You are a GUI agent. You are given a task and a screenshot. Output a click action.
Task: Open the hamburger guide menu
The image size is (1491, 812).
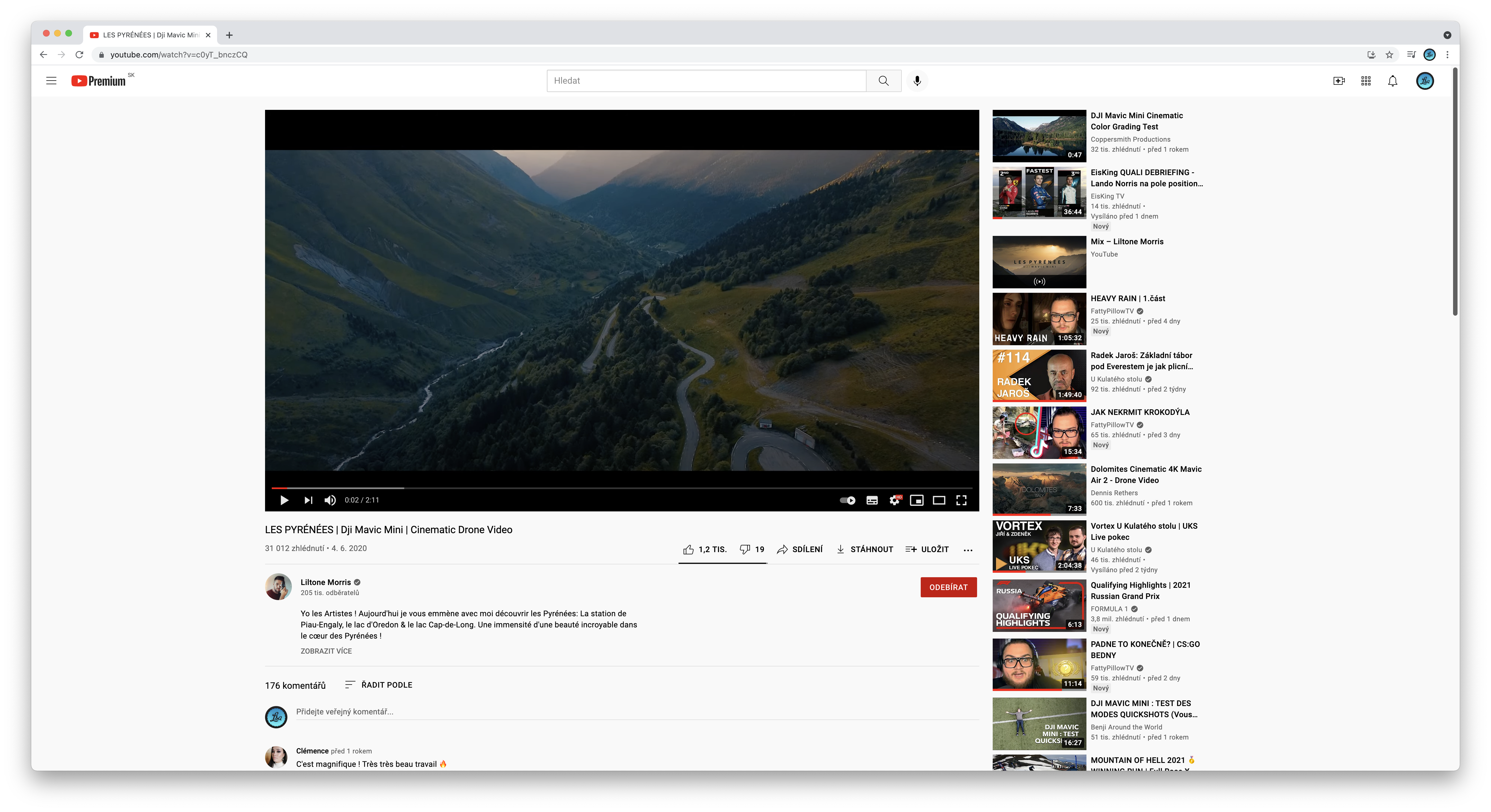point(51,81)
